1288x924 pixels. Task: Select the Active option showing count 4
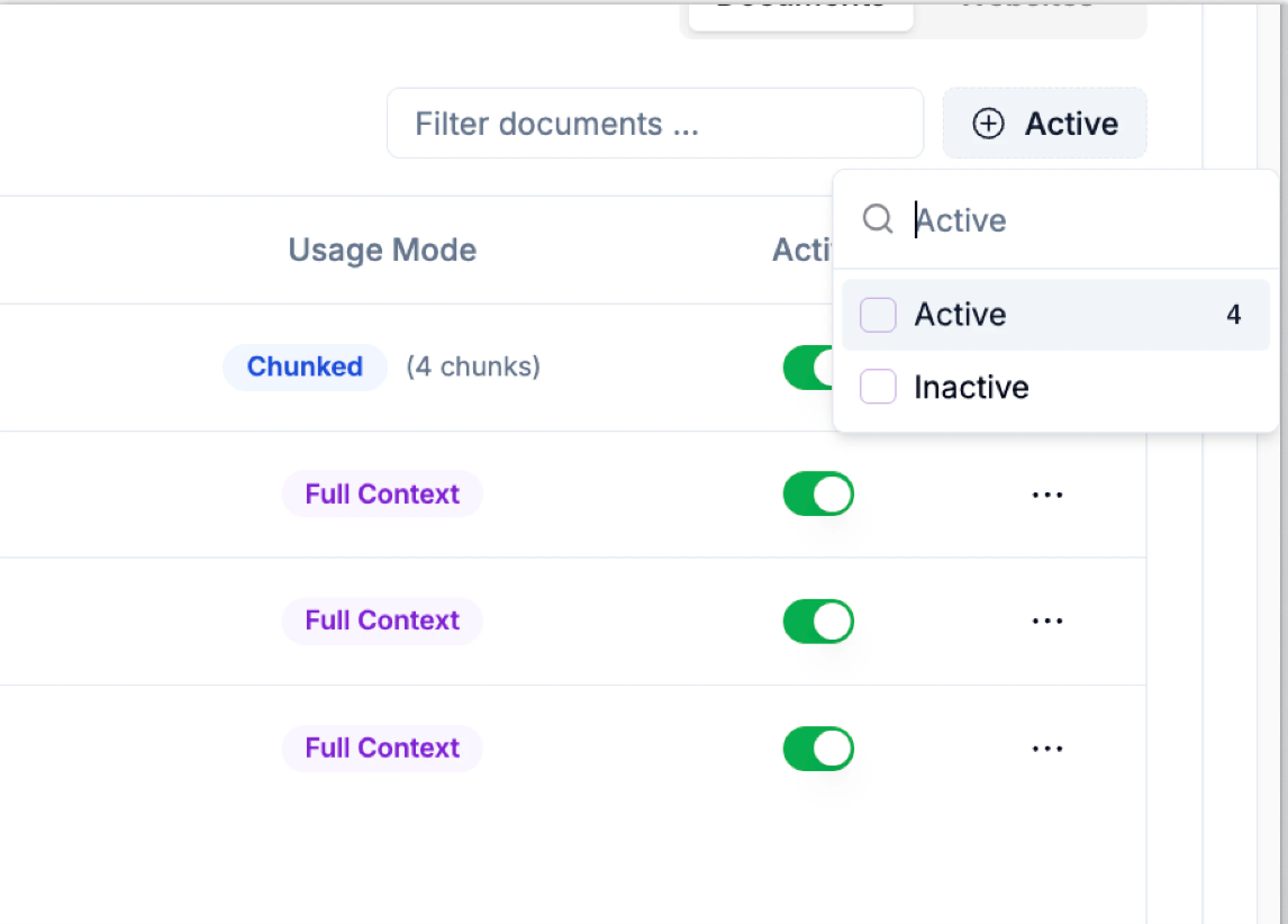point(960,315)
